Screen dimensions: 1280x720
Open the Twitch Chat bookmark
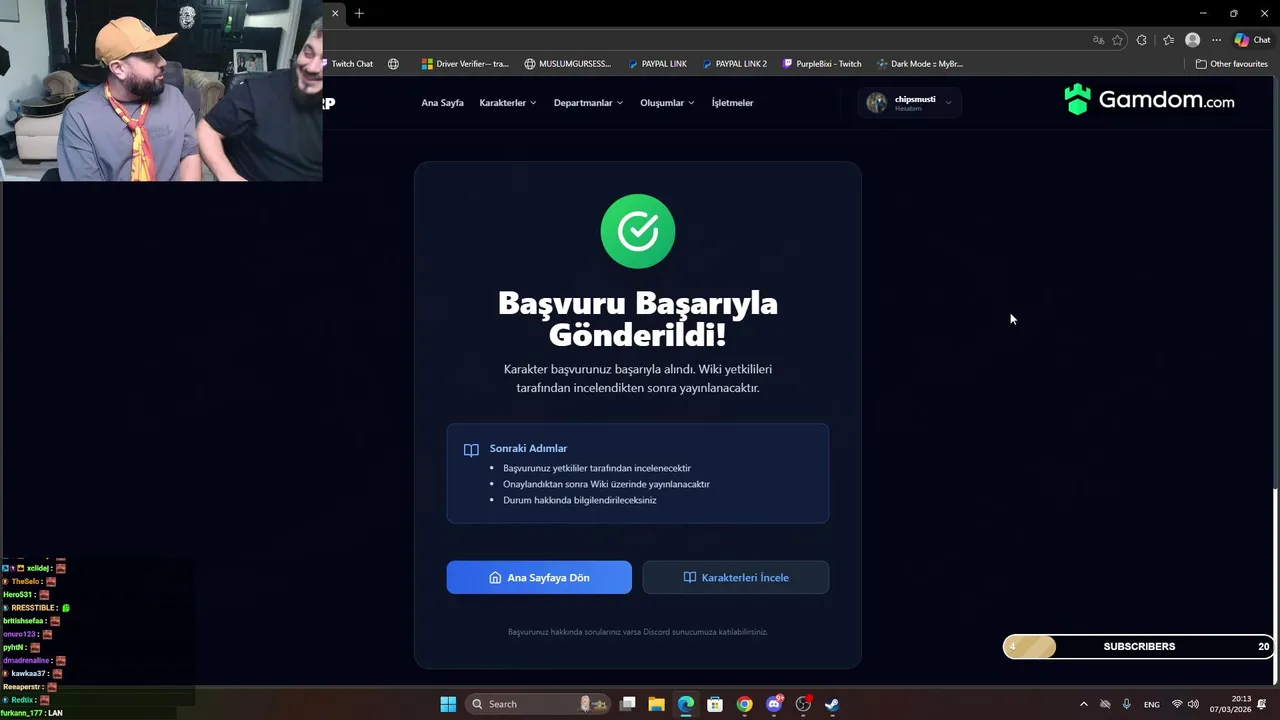pos(348,64)
